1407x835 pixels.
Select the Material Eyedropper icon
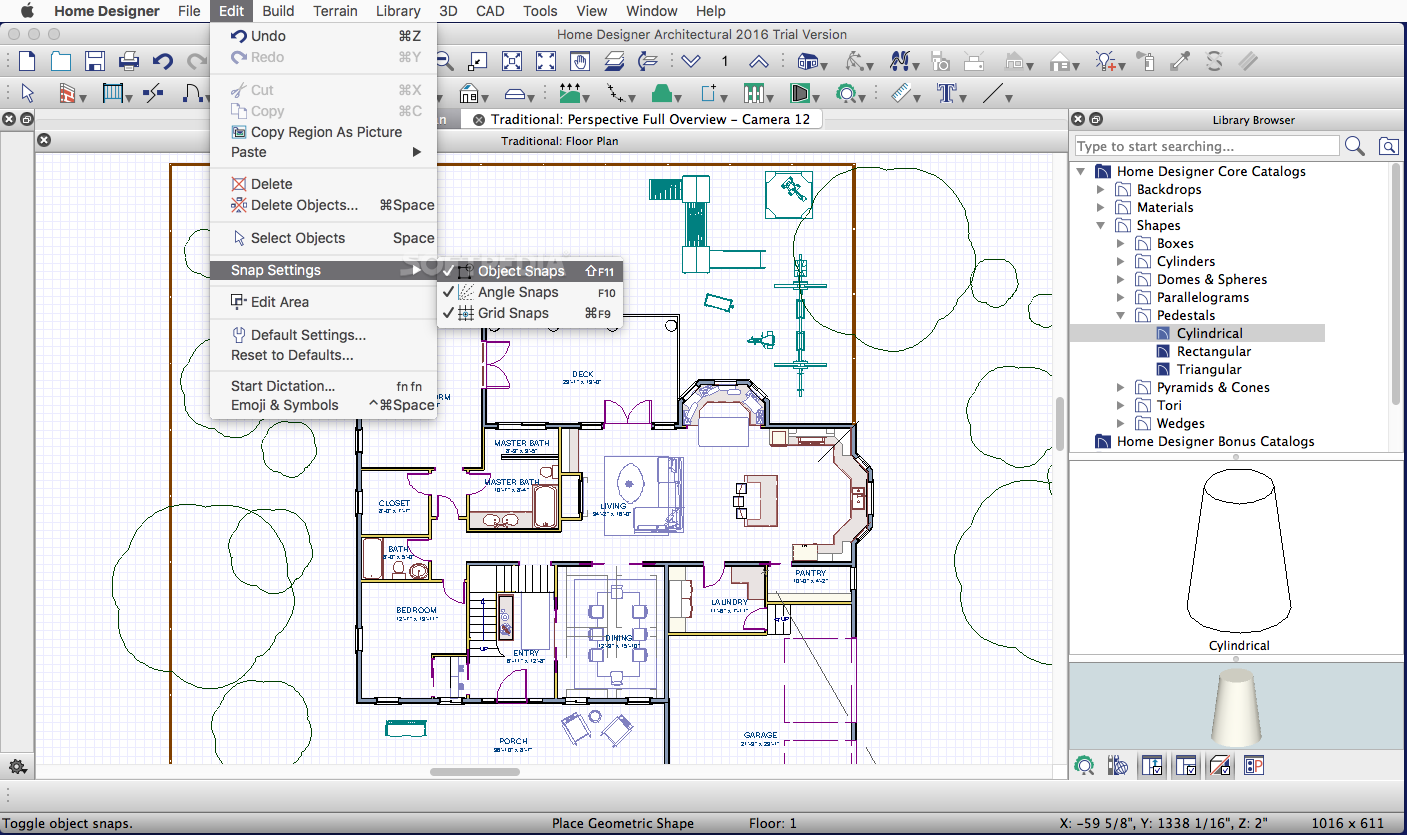pyautogui.click(x=1181, y=61)
